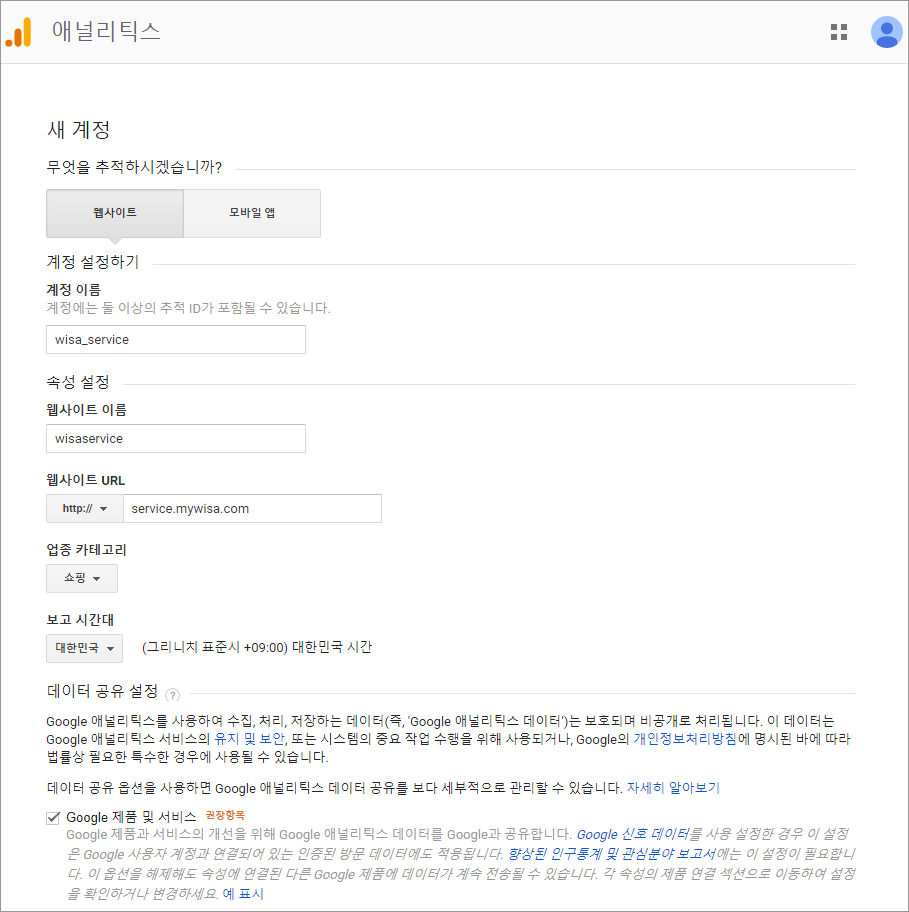This screenshot has height=912, width=909.
Task: Click the 자세히 알아보기 link
Action: pyautogui.click(x=673, y=788)
